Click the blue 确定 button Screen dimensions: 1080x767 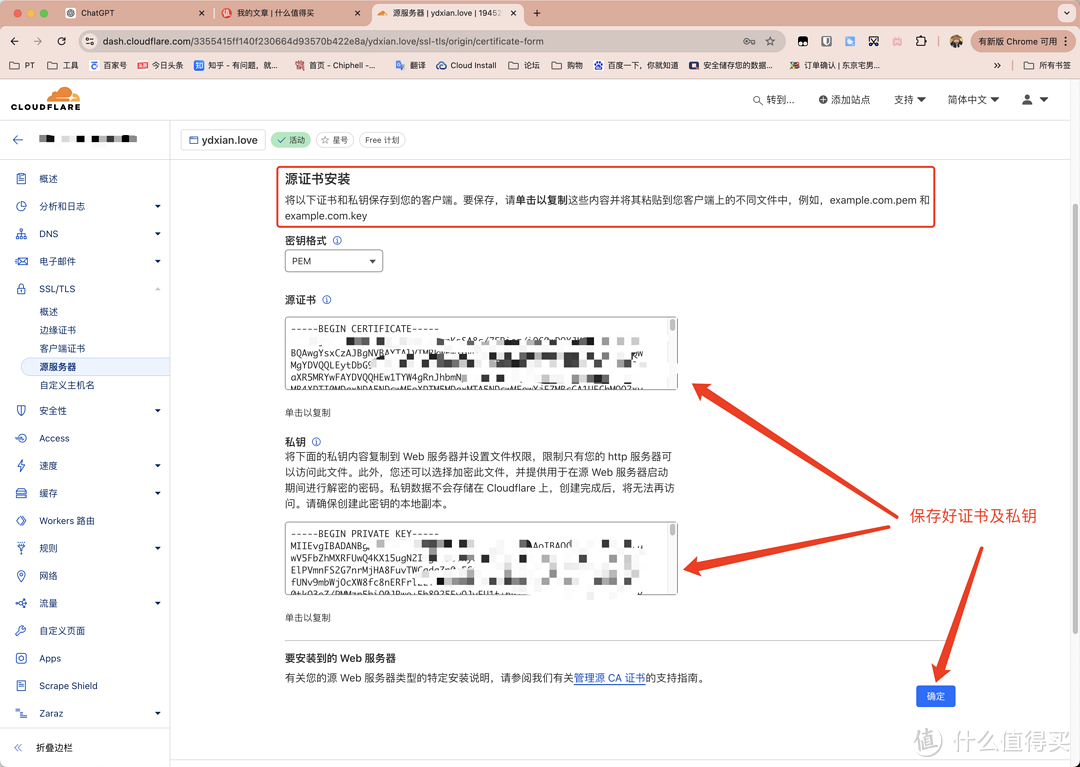(935, 696)
